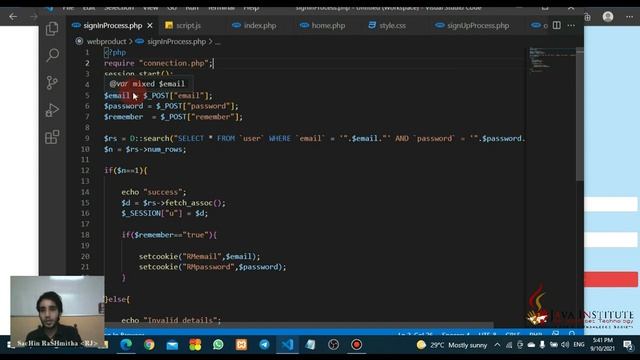Click the if($n==1){ line
Viewport: 640px width, 360px height.
coord(125,171)
